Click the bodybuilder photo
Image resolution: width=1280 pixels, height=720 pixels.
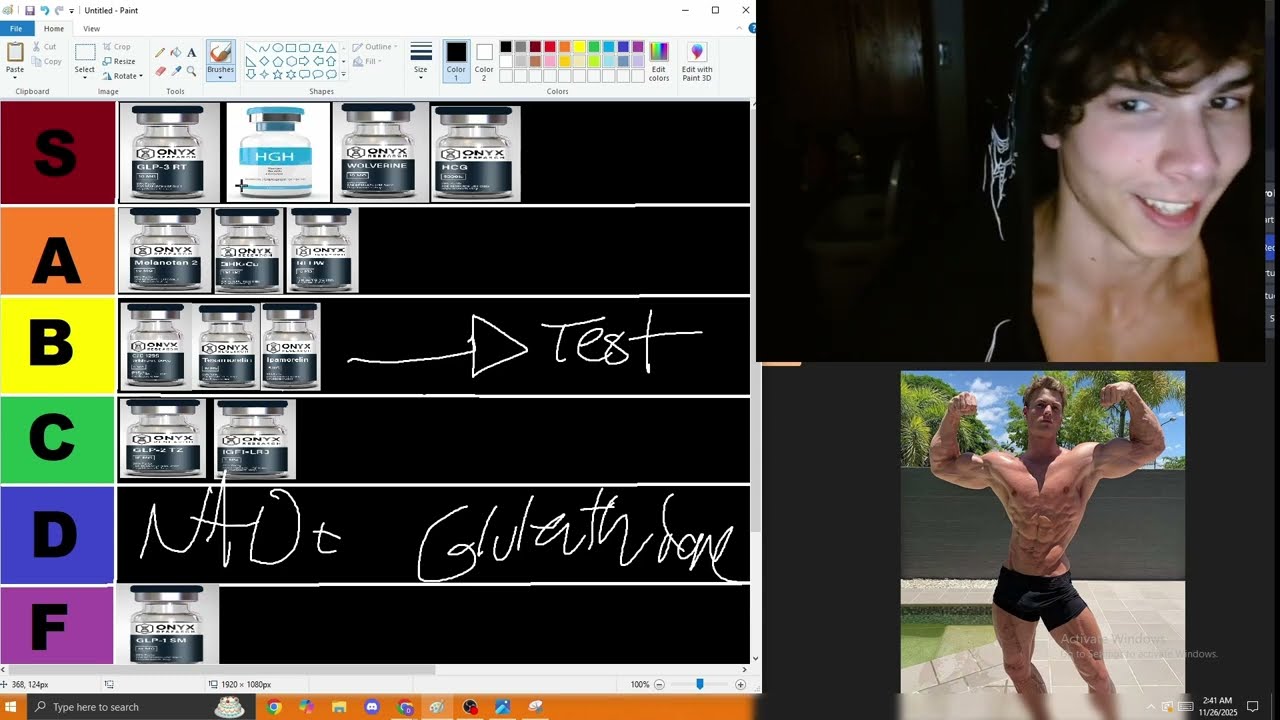click(1043, 533)
